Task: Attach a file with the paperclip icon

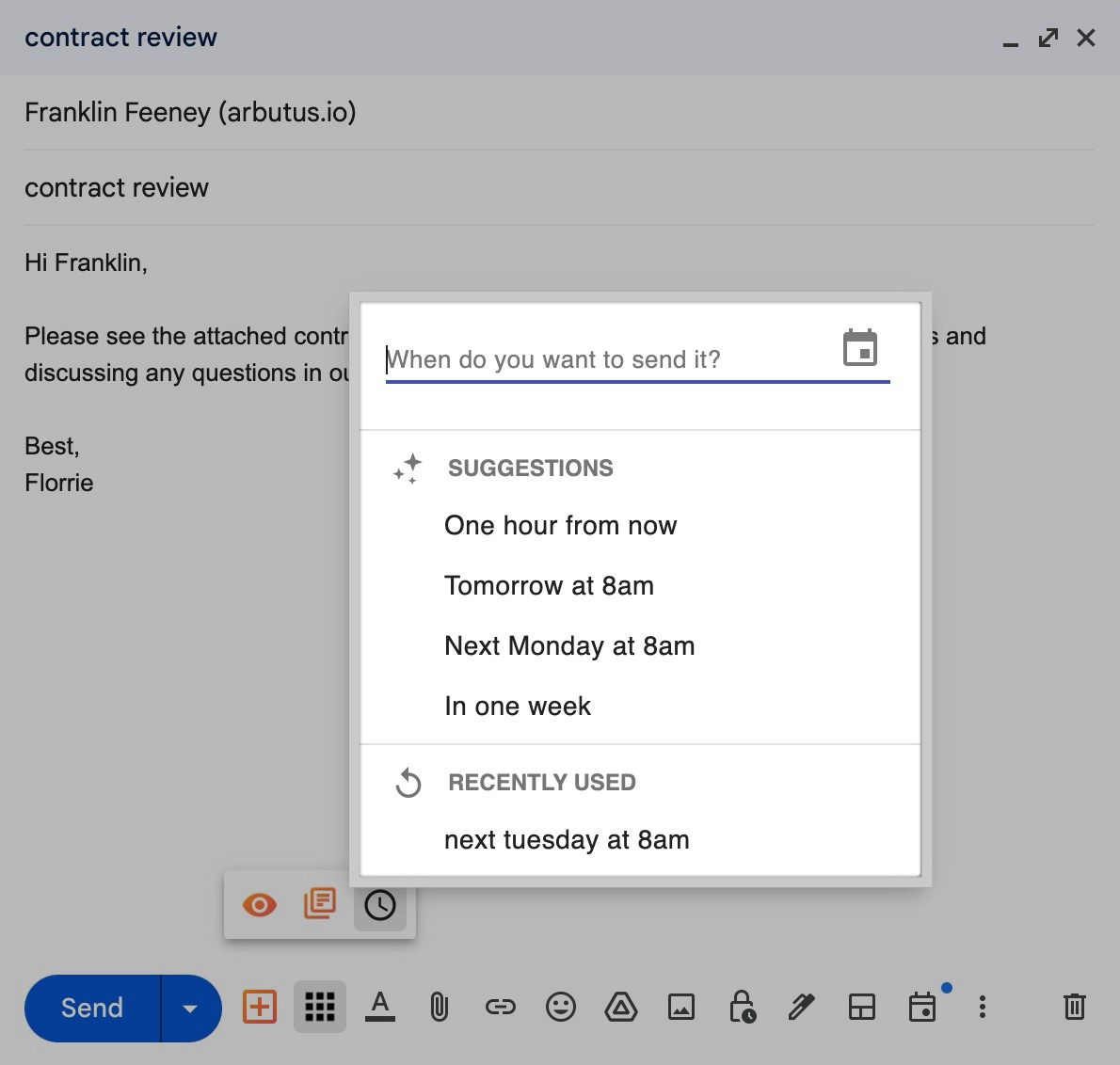Action: click(x=440, y=1007)
